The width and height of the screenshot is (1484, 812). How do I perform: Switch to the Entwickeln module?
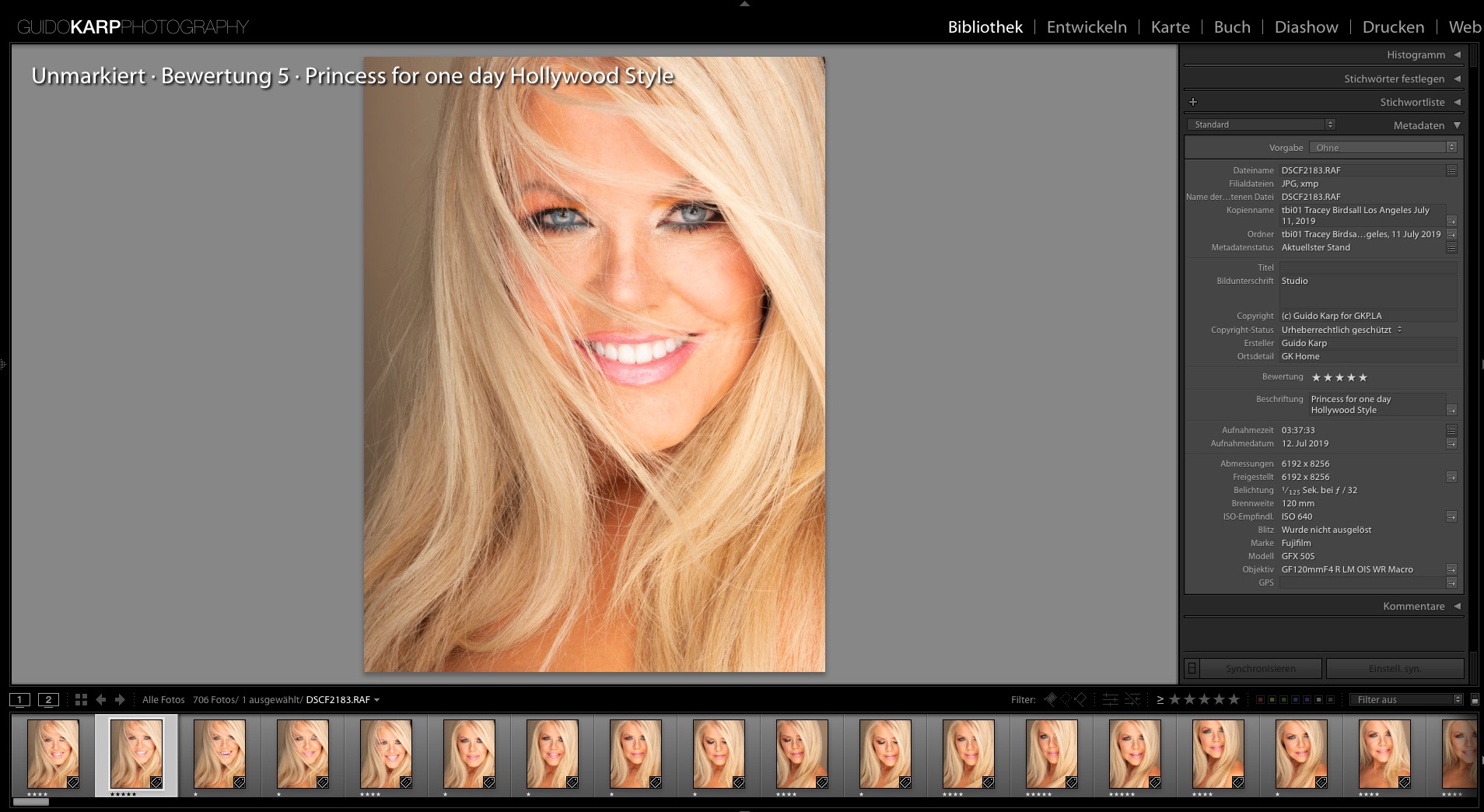1087,26
